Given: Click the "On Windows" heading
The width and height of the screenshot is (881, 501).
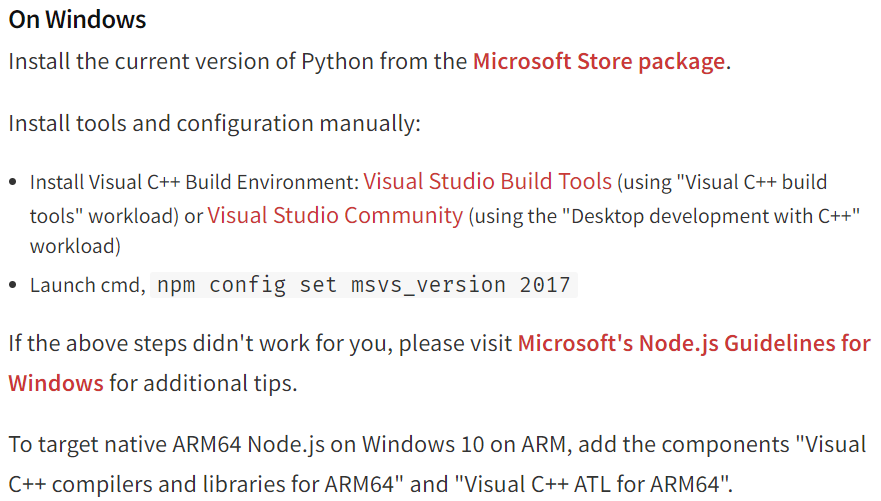Looking at the screenshot, I should pyautogui.click(x=77, y=19).
